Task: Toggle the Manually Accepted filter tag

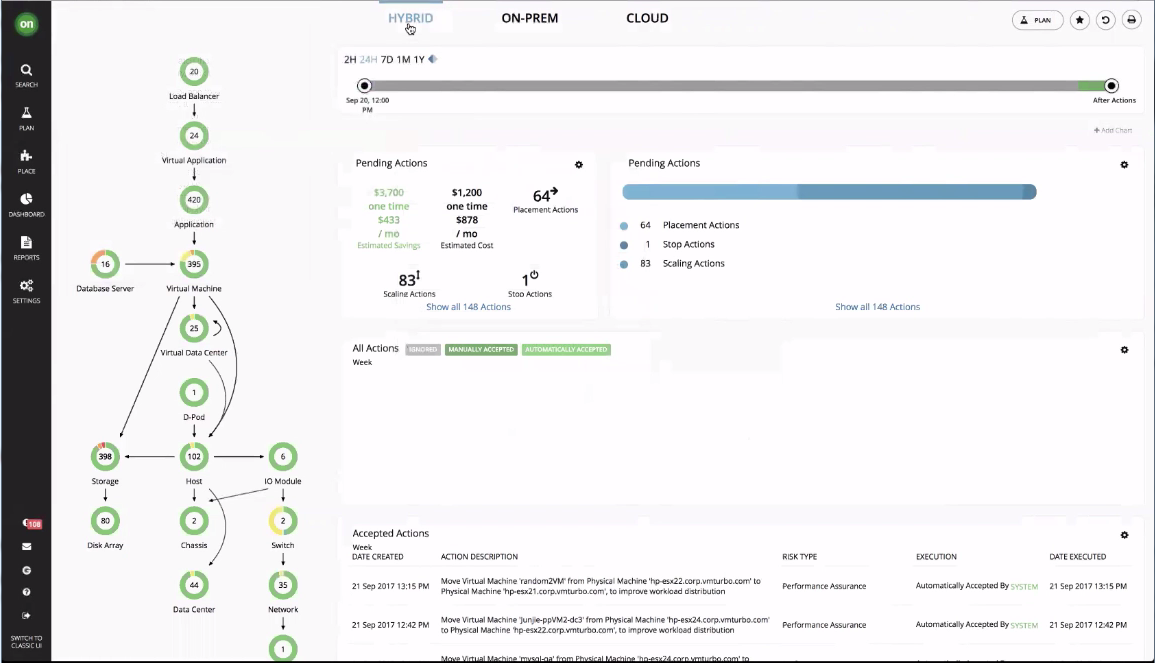Action: pos(481,350)
